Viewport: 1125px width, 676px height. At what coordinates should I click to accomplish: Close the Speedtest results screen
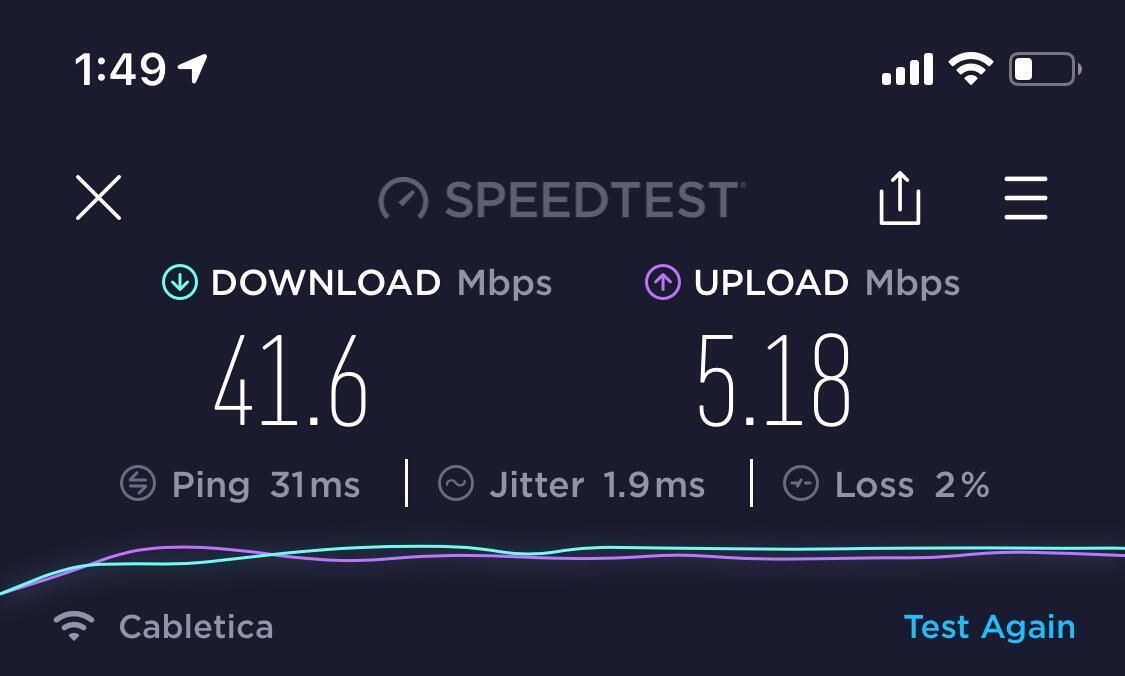point(98,197)
